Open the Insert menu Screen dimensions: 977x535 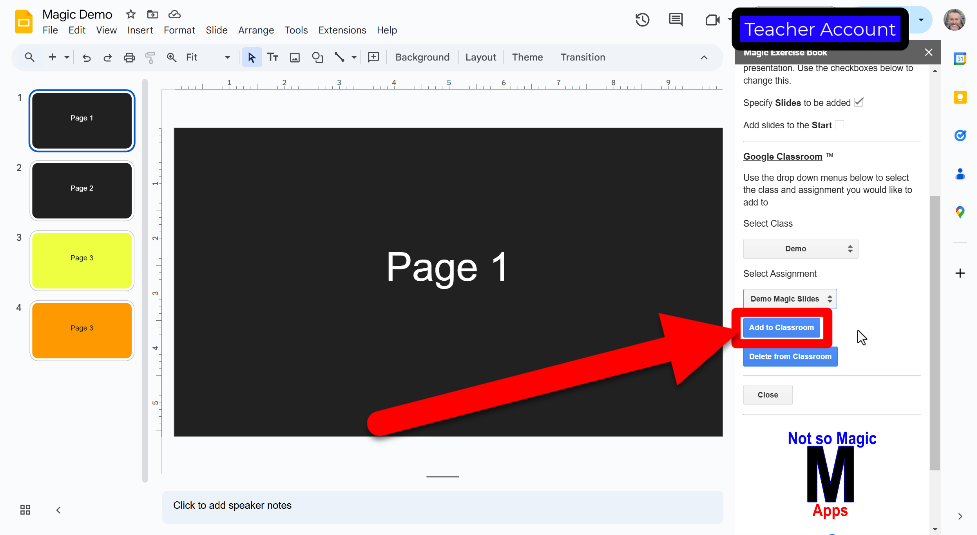point(140,30)
